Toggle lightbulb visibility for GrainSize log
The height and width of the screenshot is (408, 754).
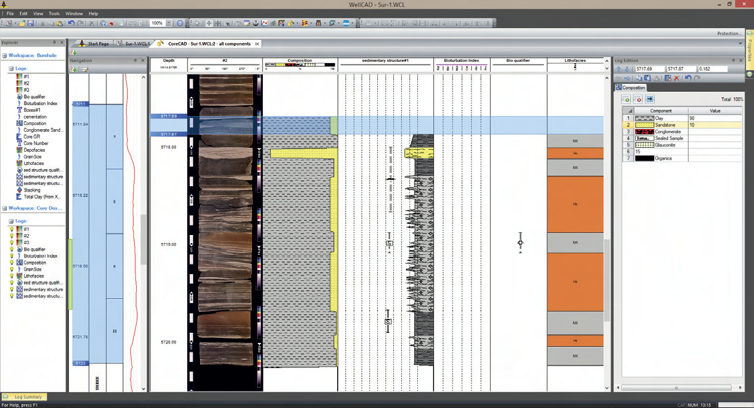(12, 269)
